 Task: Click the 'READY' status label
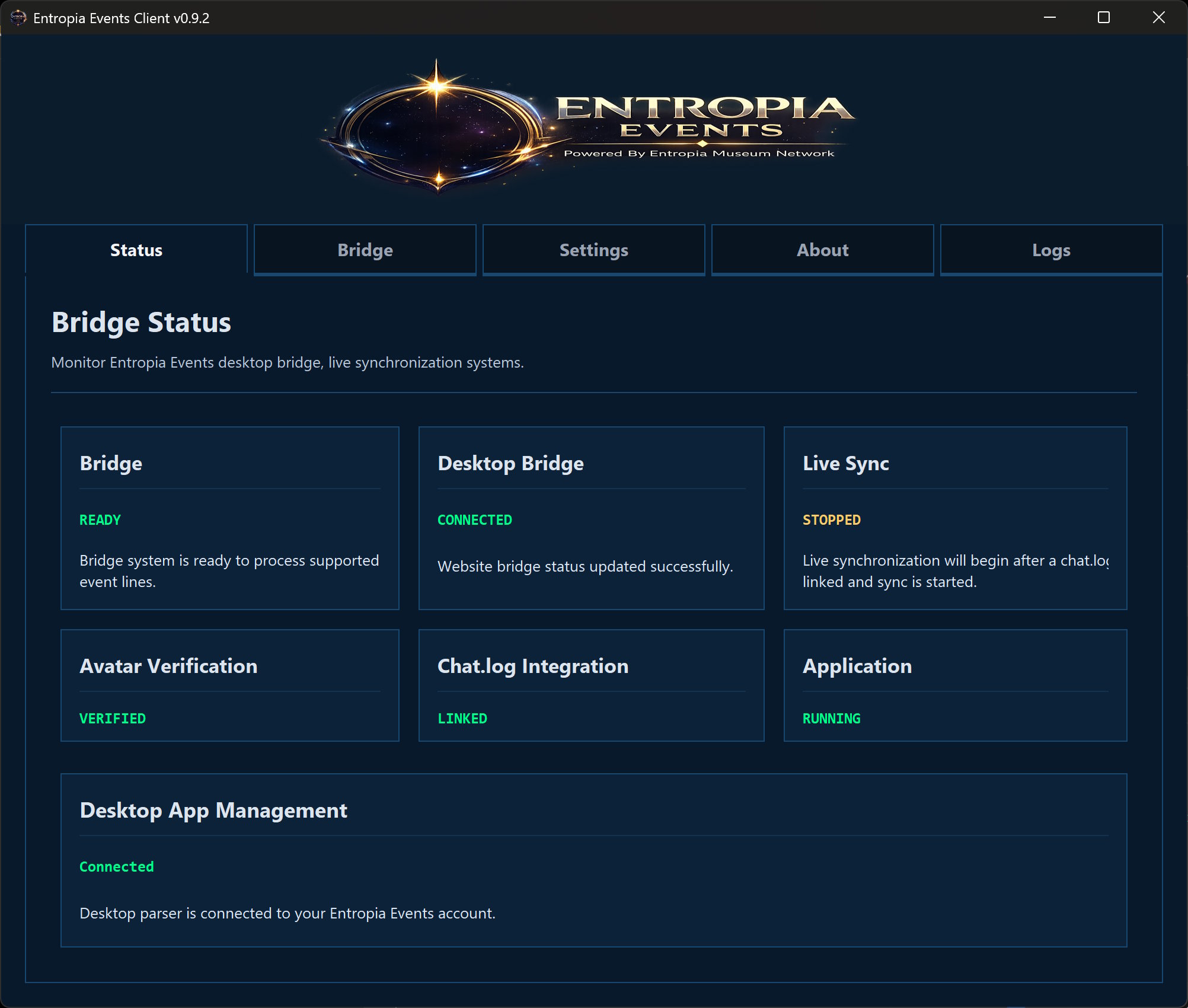coord(100,520)
